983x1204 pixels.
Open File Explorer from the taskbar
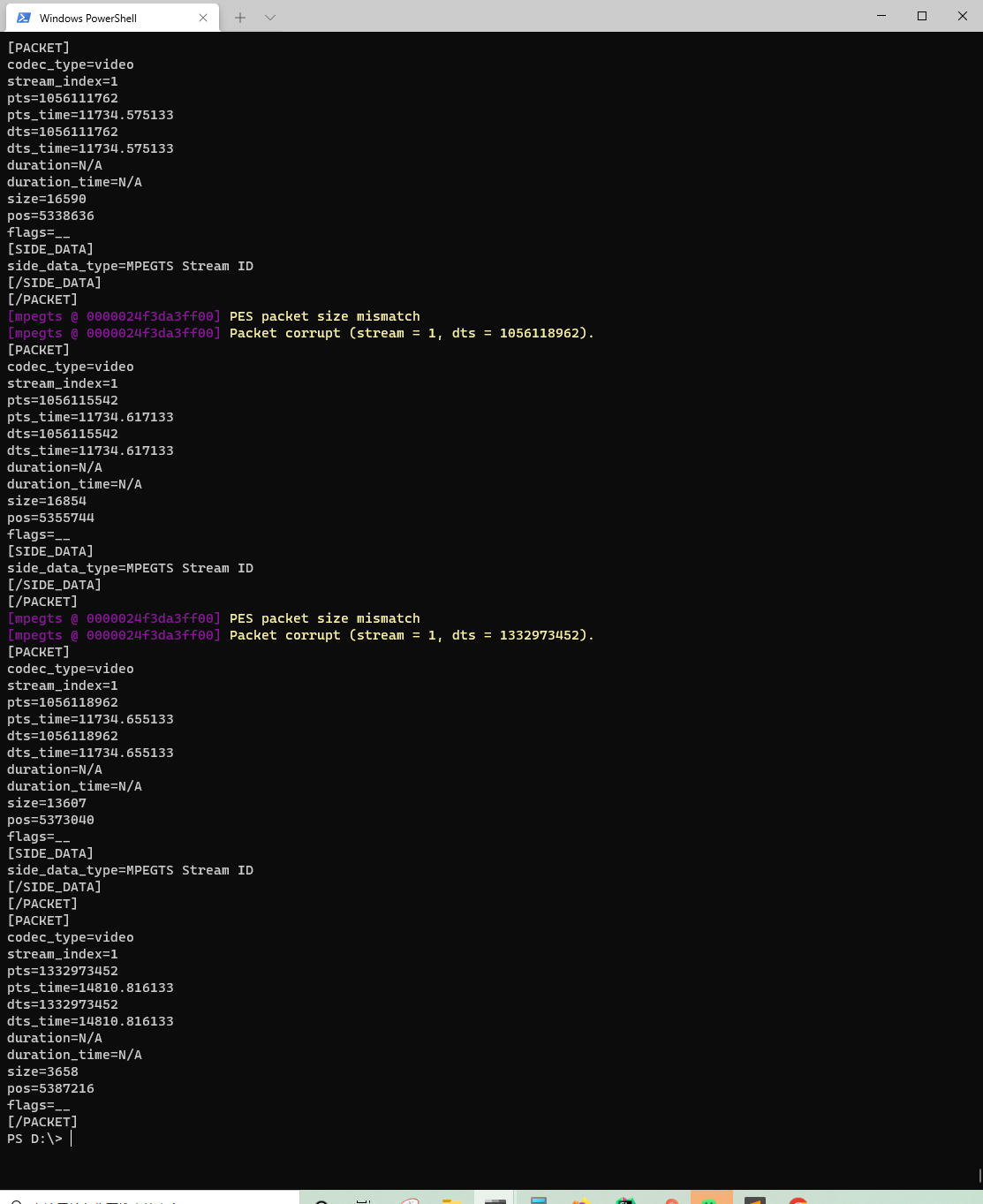(x=452, y=1201)
